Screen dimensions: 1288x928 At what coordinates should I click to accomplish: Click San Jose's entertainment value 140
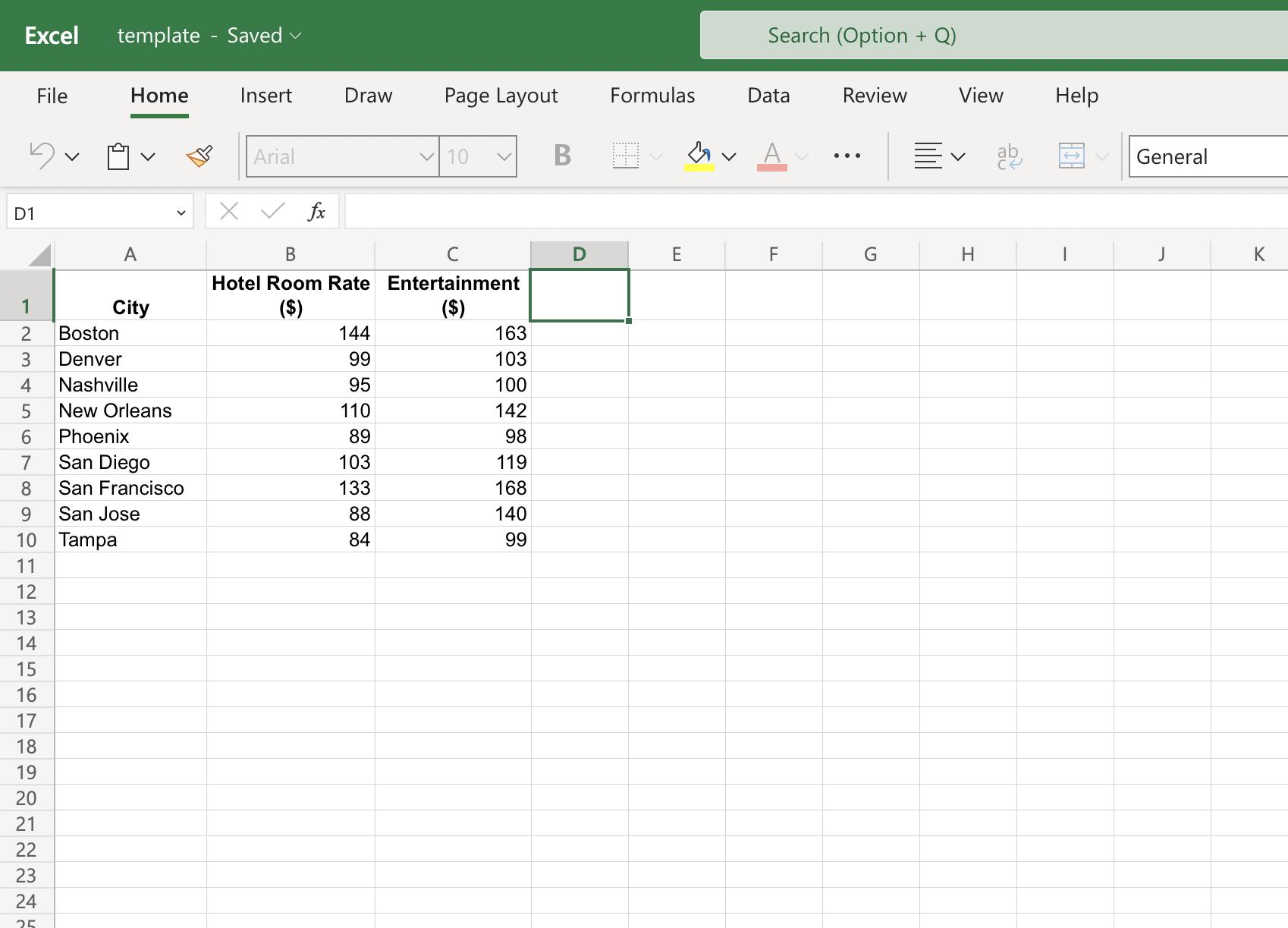pyautogui.click(x=453, y=514)
